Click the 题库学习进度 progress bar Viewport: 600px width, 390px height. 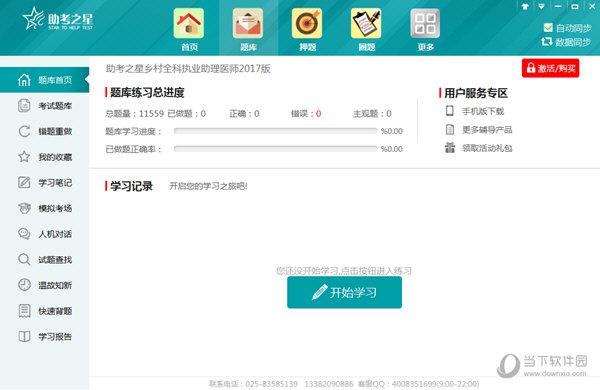[276, 131]
